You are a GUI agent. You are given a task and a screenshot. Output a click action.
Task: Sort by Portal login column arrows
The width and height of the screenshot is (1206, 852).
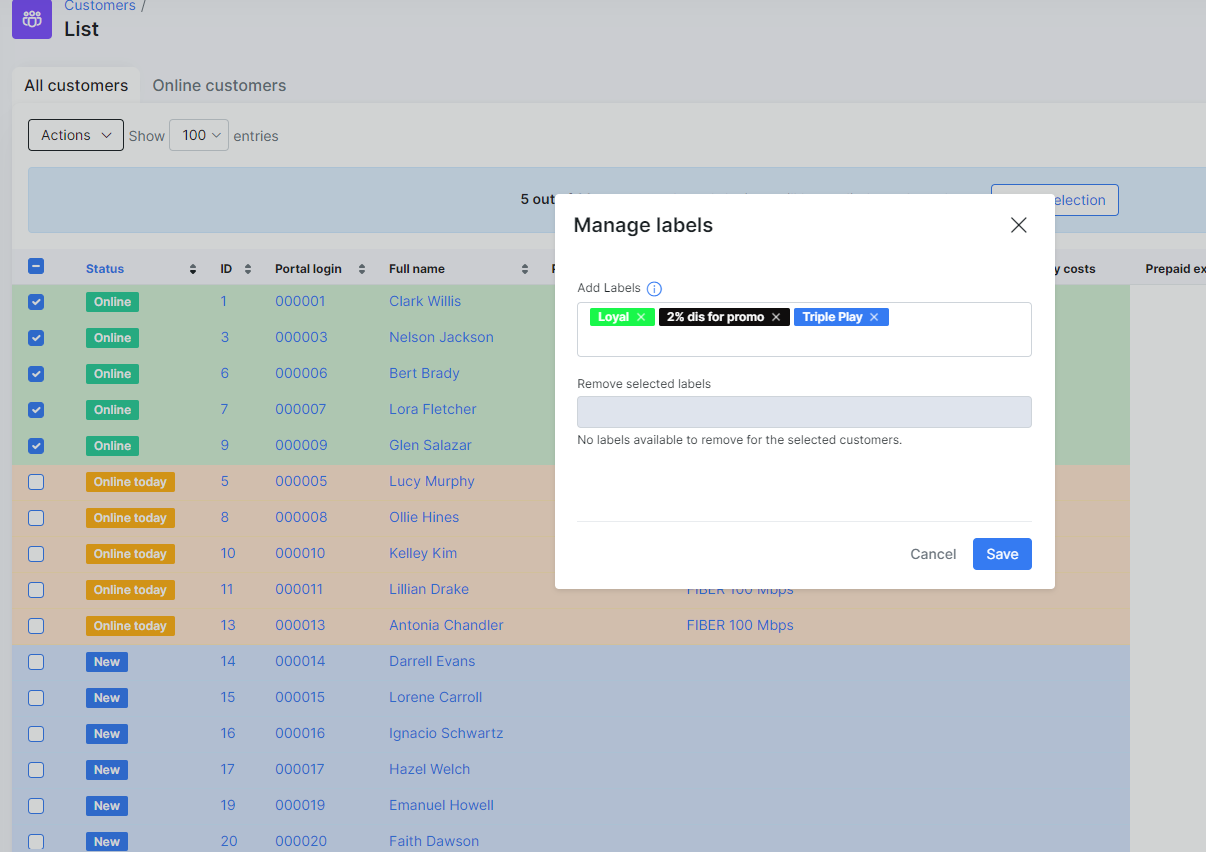362,269
